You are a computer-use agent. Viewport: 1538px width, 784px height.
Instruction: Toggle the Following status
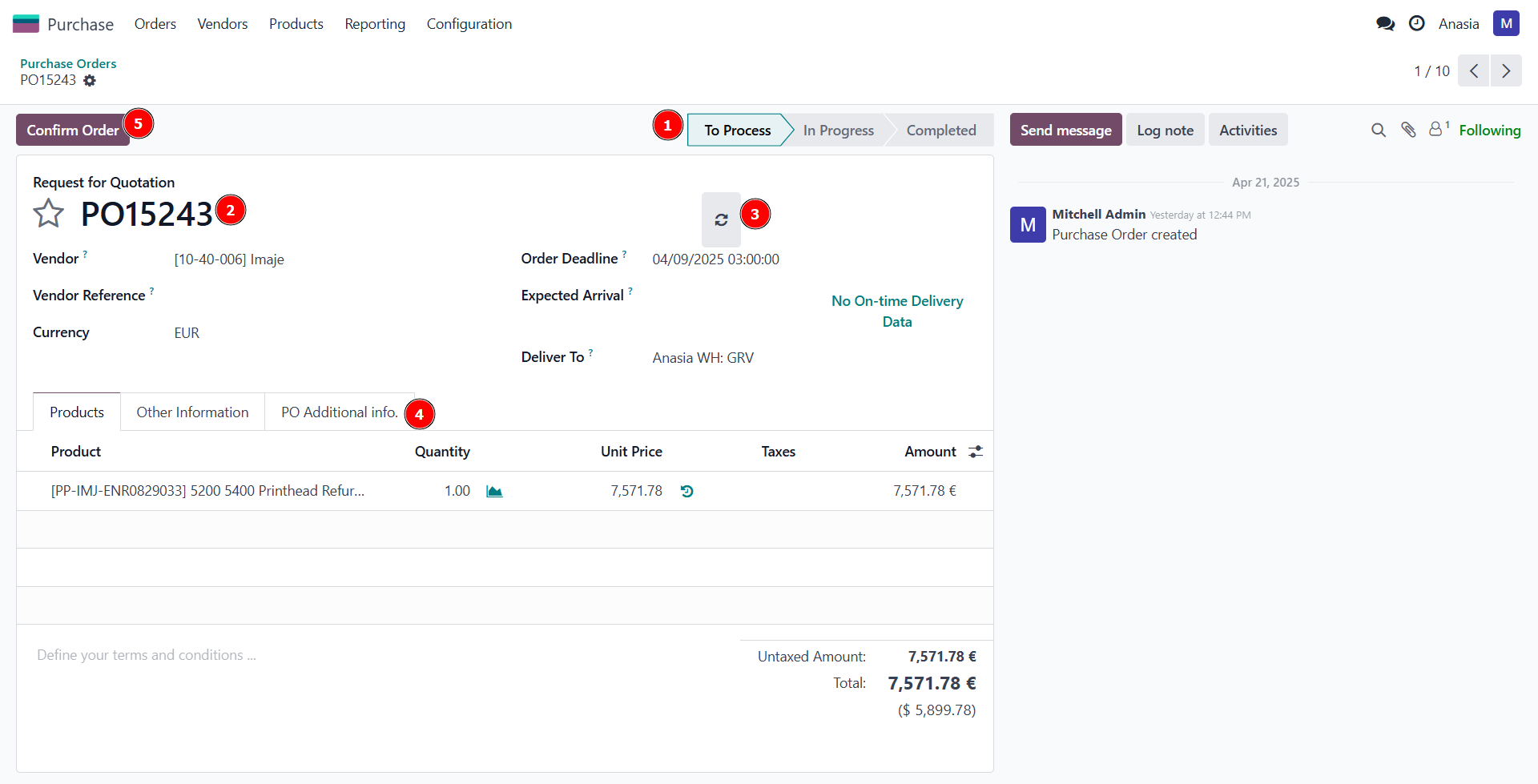(x=1489, y=130)
